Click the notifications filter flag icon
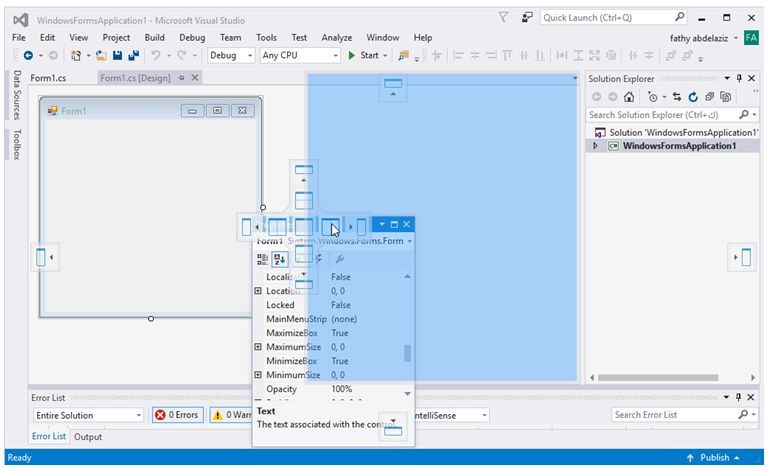The height and width of the screenshot is (467, 768). (503, 18)
